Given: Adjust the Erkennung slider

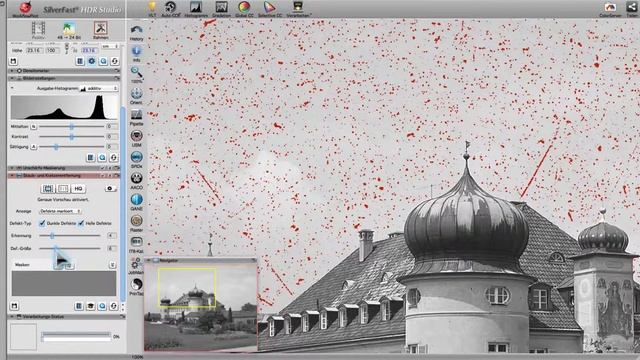Looking at the screenshot, I should [69, 236].
